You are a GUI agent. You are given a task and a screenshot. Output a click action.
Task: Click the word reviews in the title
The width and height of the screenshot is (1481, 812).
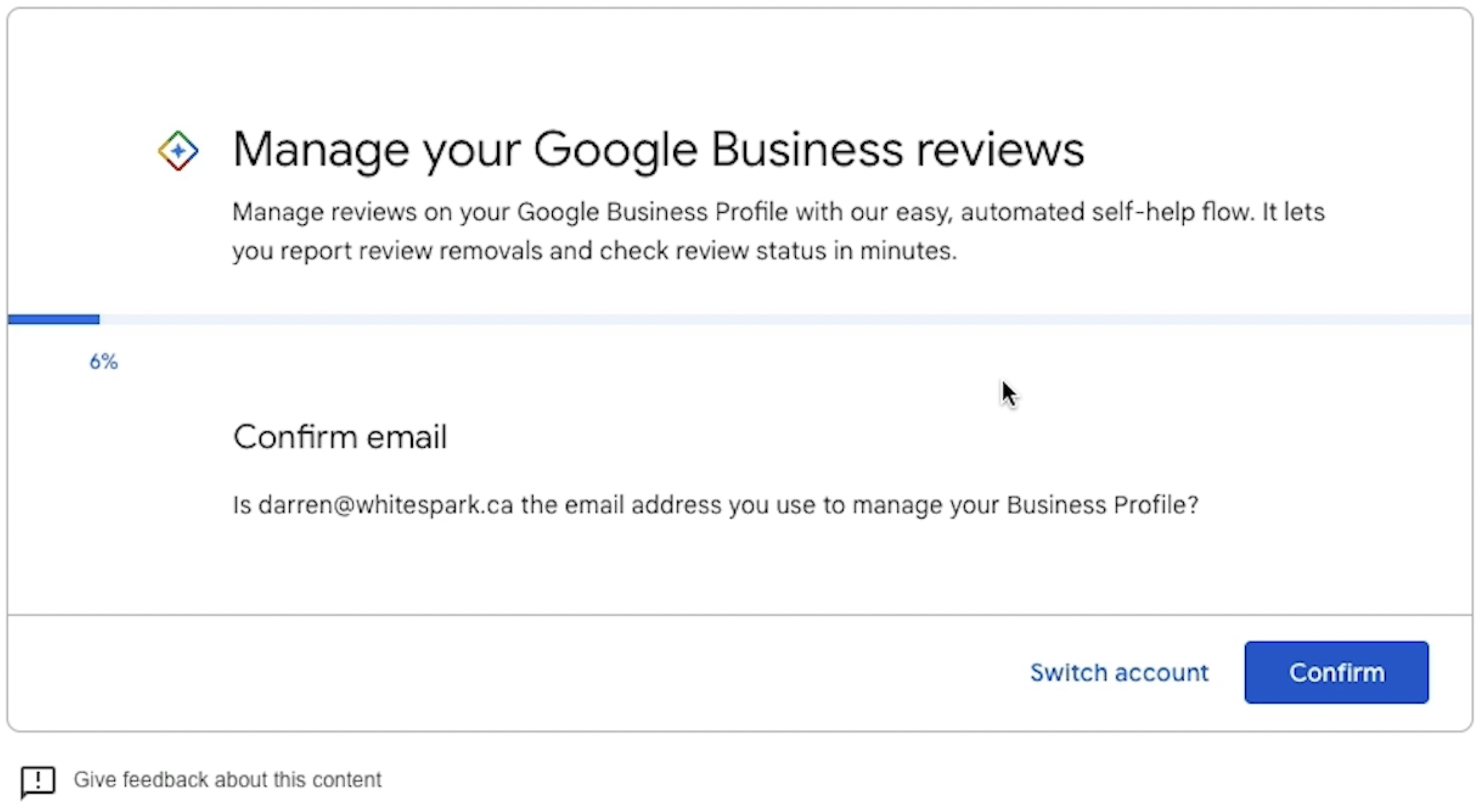(x=1000, y=149)
